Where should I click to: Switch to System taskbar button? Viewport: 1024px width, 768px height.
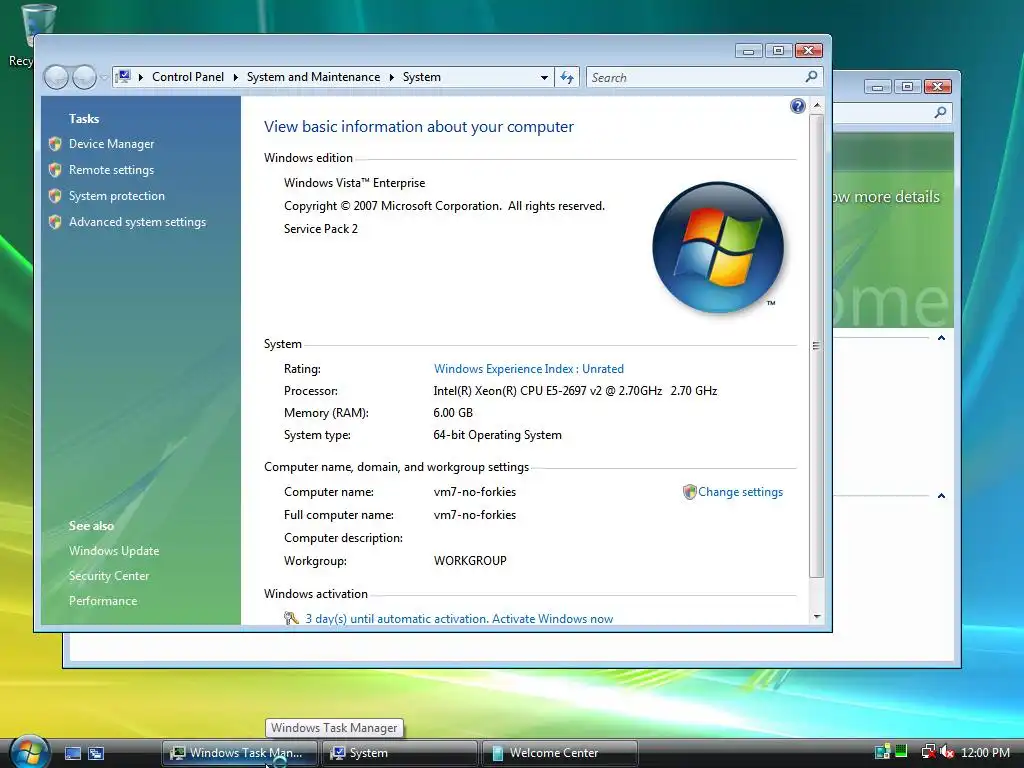point(400,753)
